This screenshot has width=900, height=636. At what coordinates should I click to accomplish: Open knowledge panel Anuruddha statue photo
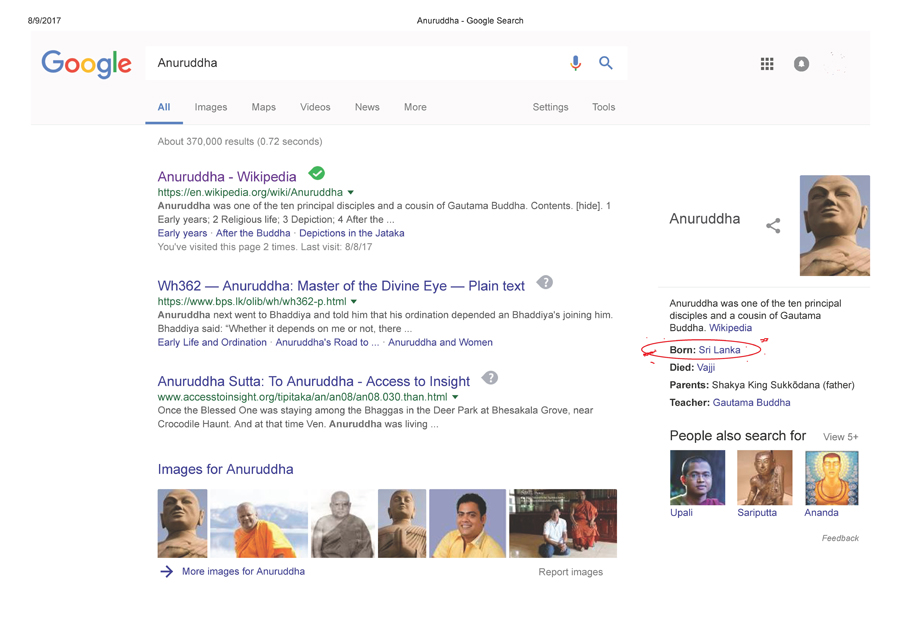click(x=835, y=226)
